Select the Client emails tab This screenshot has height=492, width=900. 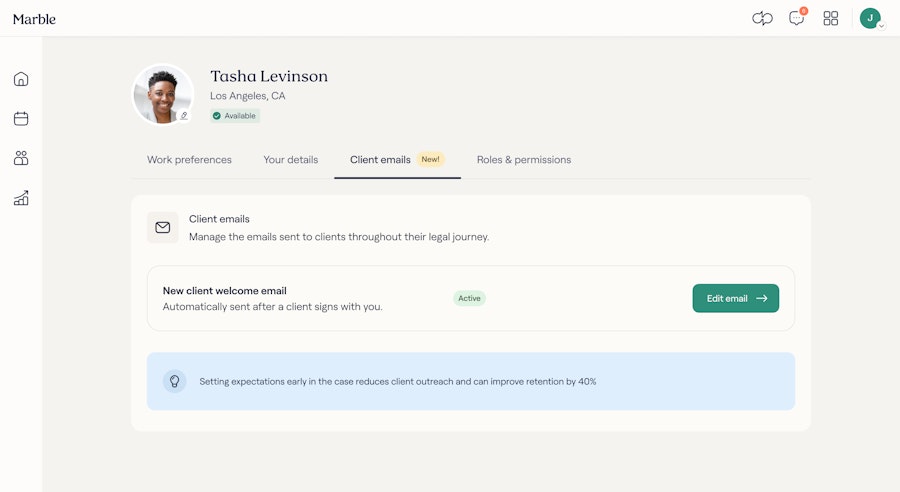pos(381,160)
